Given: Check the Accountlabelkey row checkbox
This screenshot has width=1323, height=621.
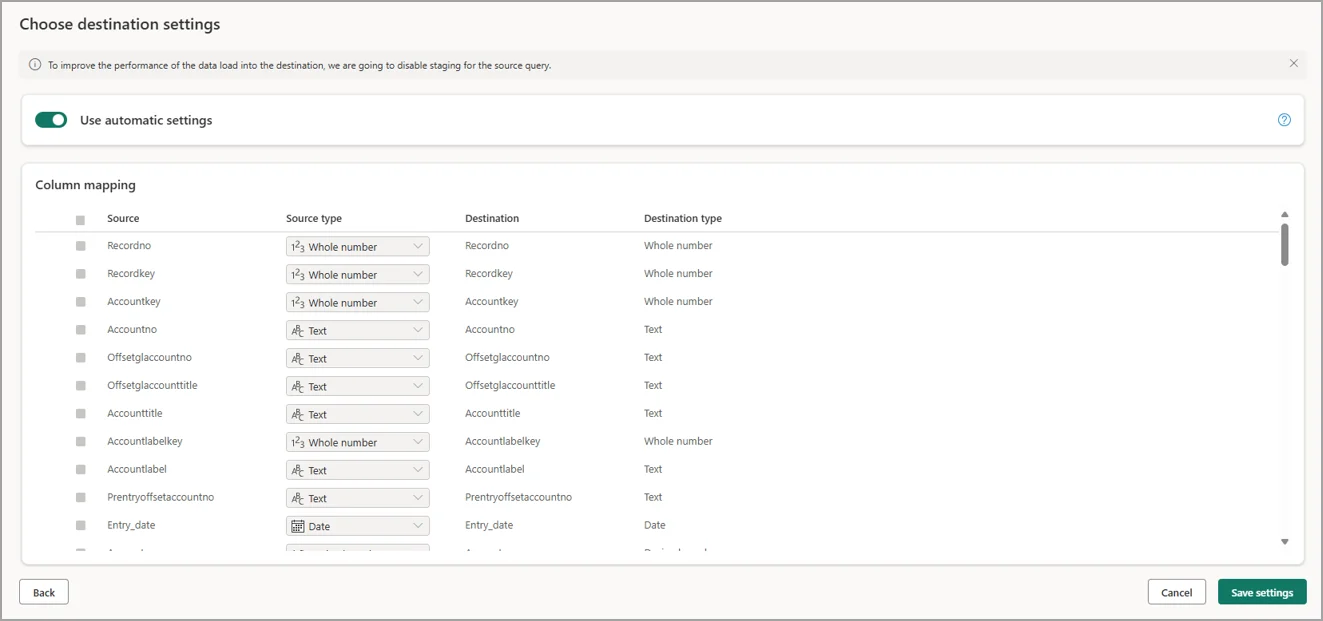Looking at the screenshot, I should click(80, 442).
